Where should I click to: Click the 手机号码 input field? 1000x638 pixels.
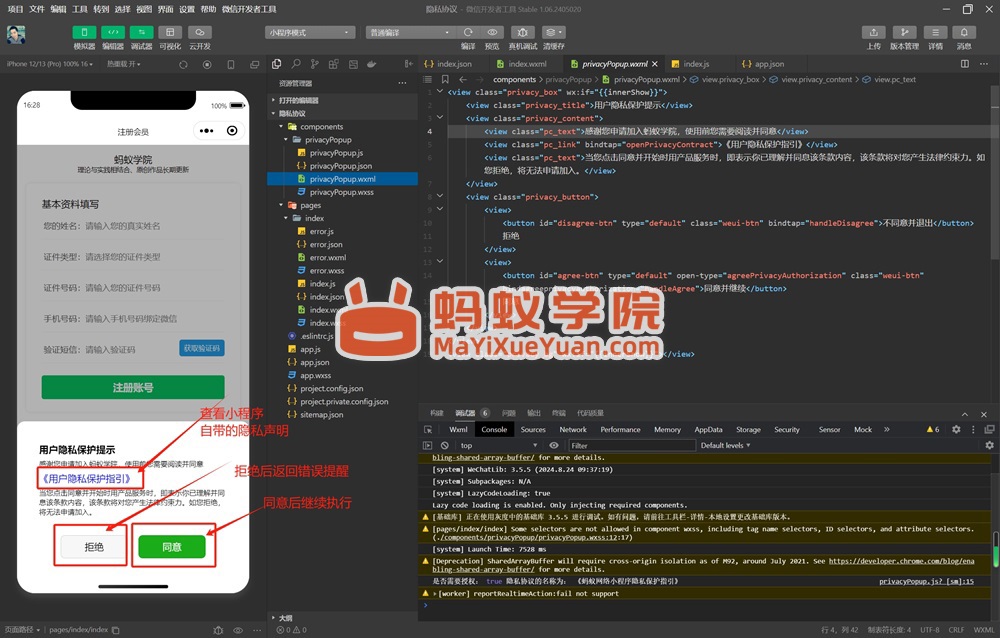133,318
